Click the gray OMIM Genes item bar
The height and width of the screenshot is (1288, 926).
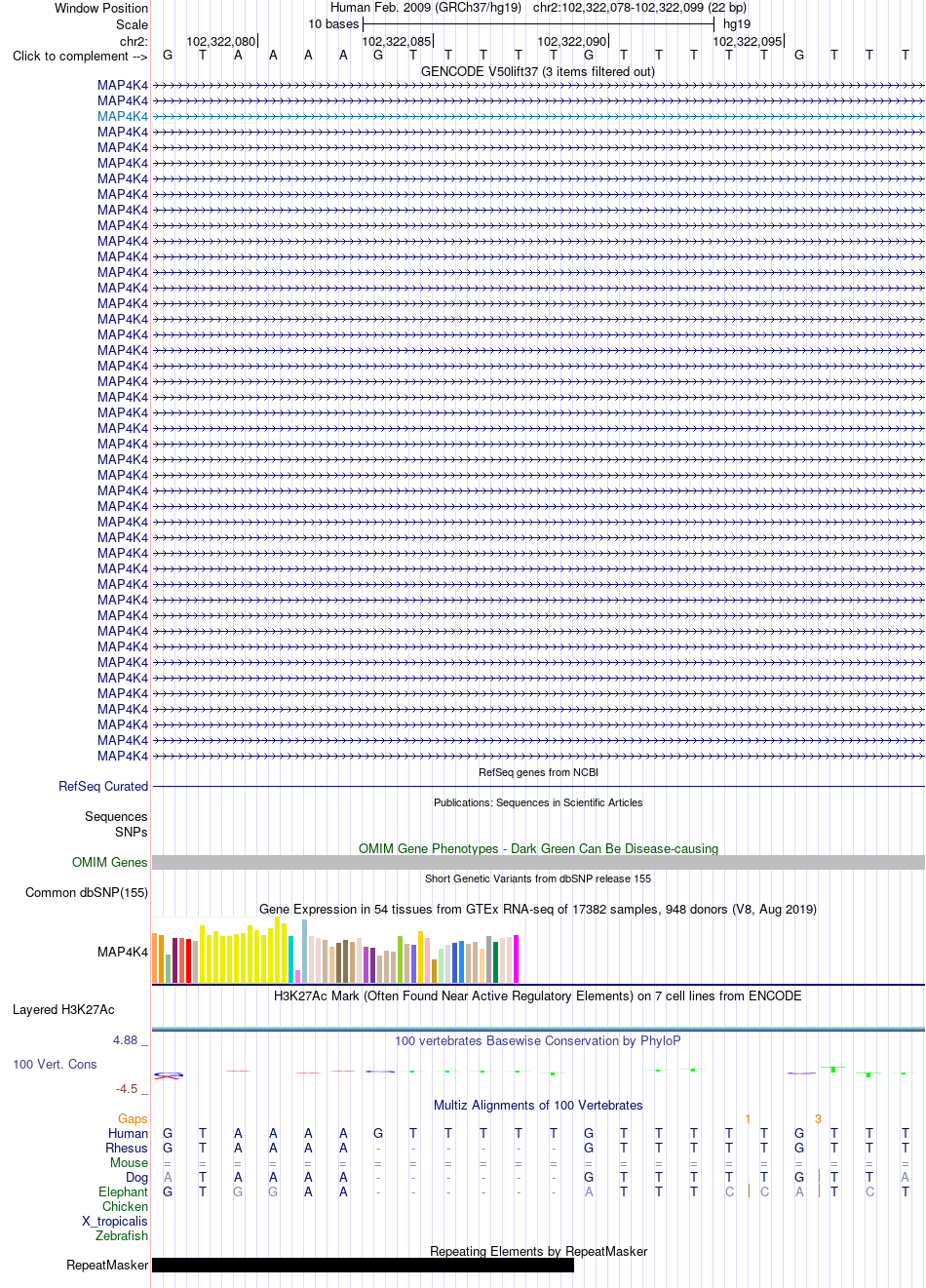[x=538, y=862]
